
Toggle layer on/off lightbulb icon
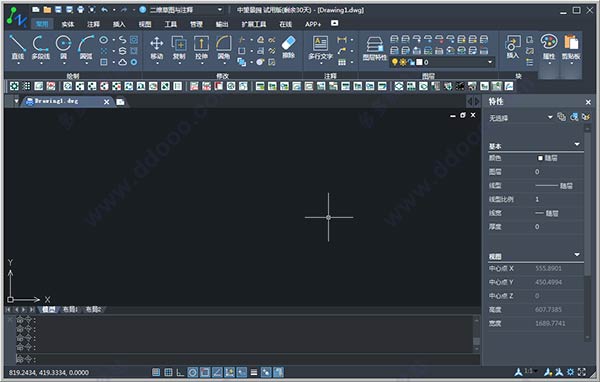coord(395,62)
